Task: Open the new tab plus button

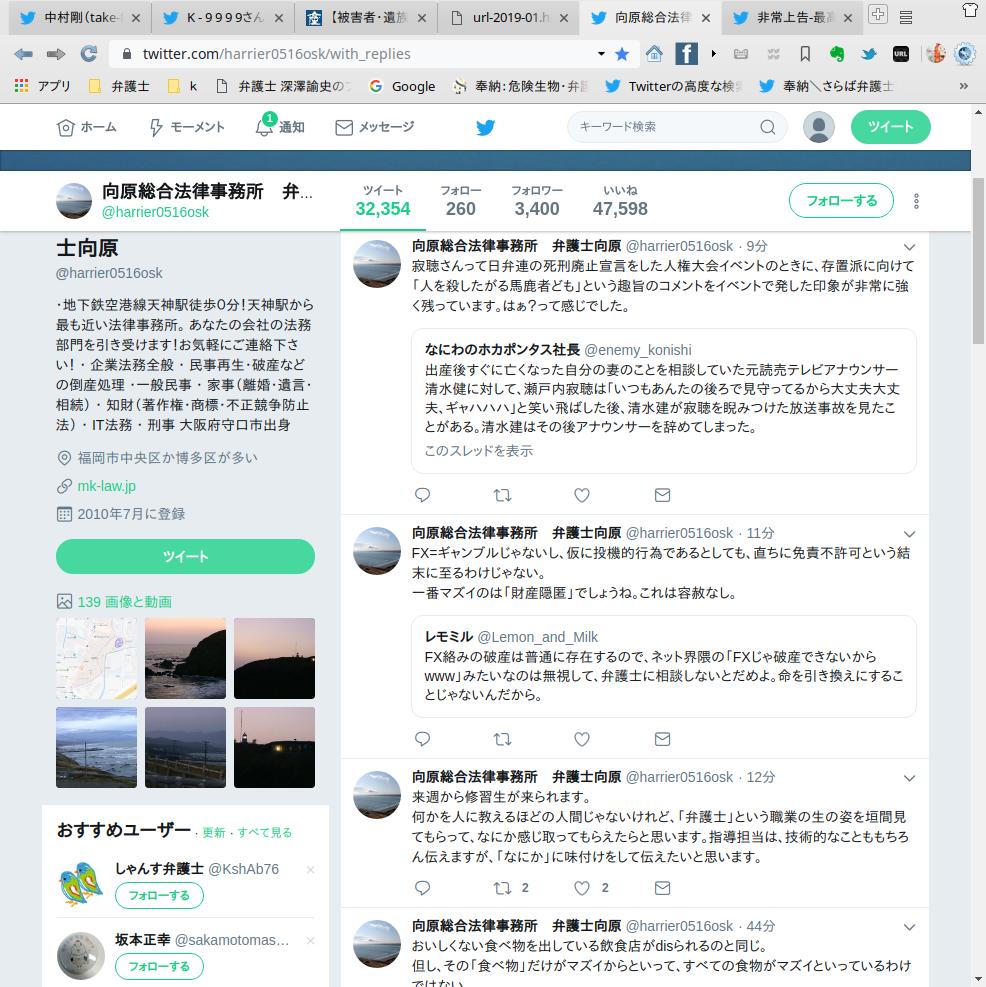Action: pos(877,14)
